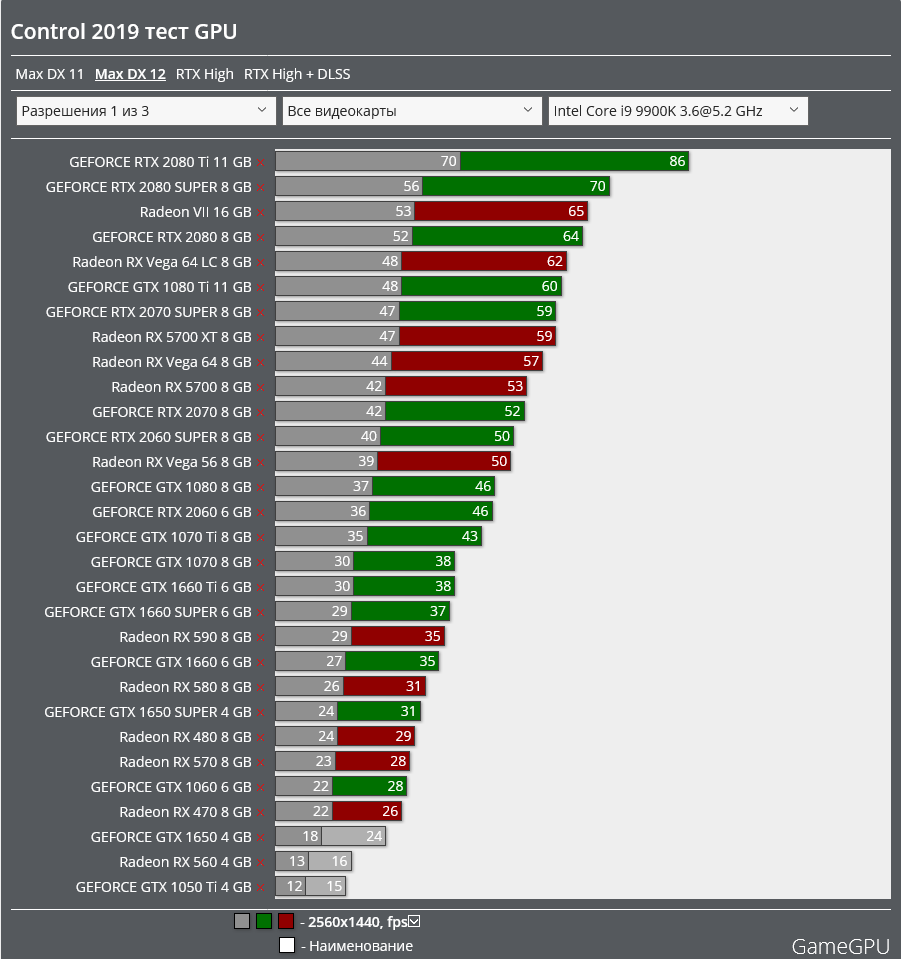Remove GEFORCE GTX 1650 SUPER 4 GB via x
The image size is (901, 959).
[261, 714]
